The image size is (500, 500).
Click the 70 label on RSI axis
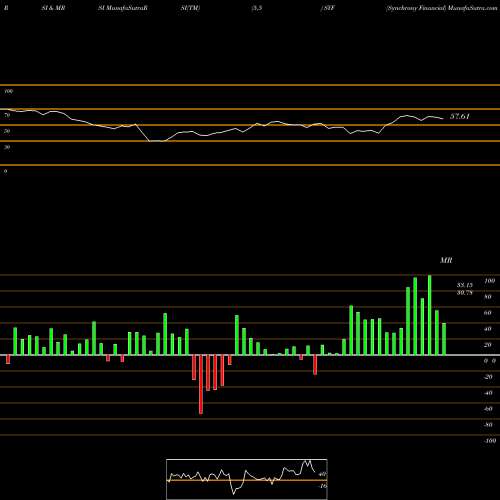click(x=7, y=115)
